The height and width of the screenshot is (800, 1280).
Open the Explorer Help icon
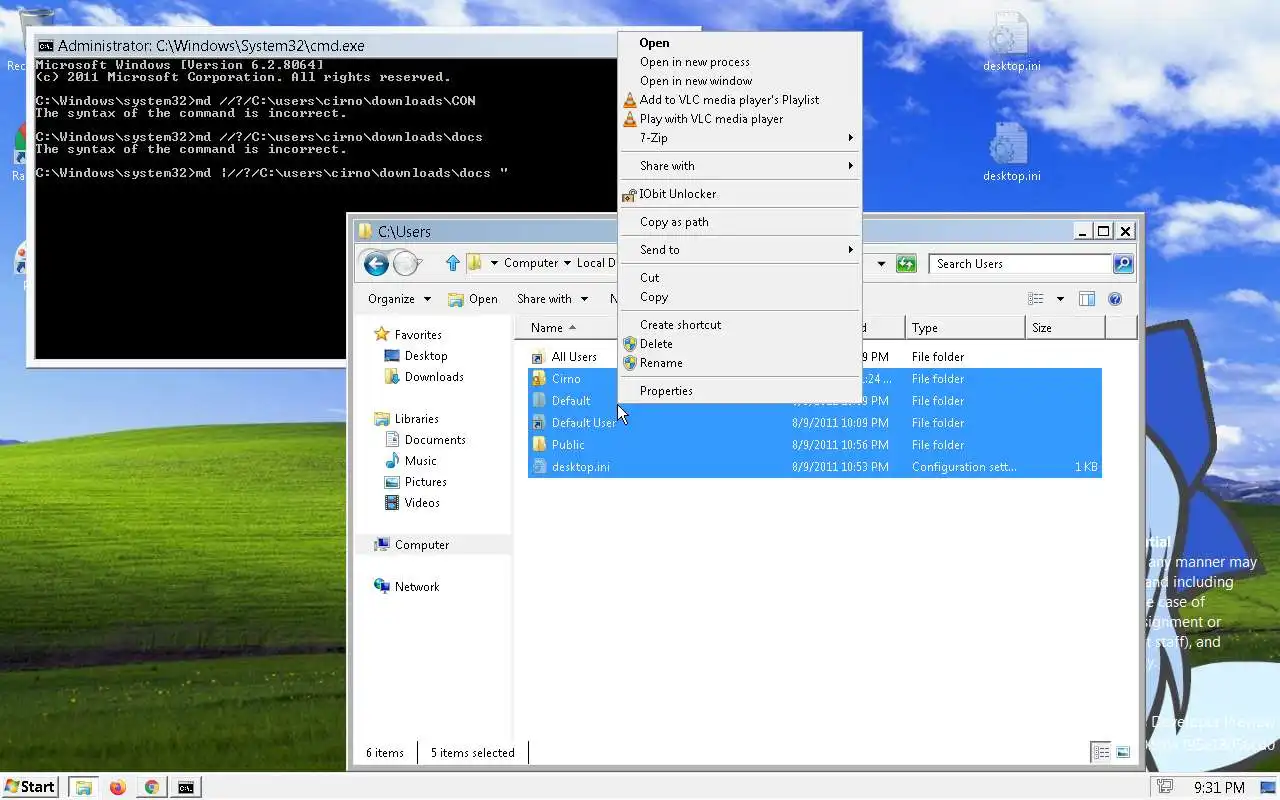pos(1115,299)
